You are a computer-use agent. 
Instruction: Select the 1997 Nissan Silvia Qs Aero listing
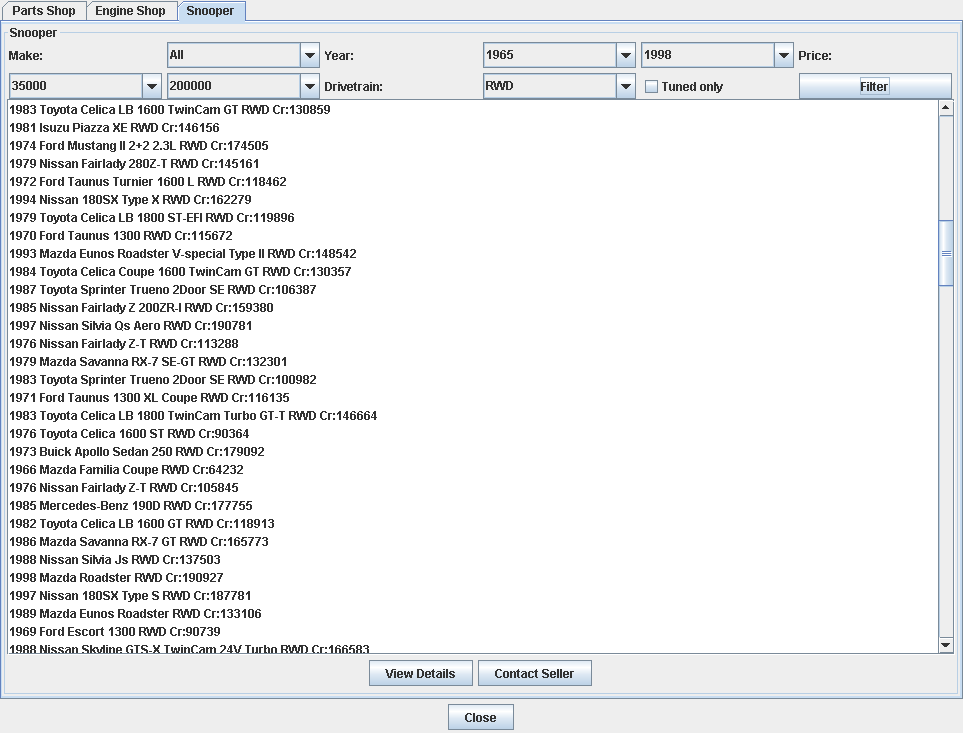coord(473,326)
